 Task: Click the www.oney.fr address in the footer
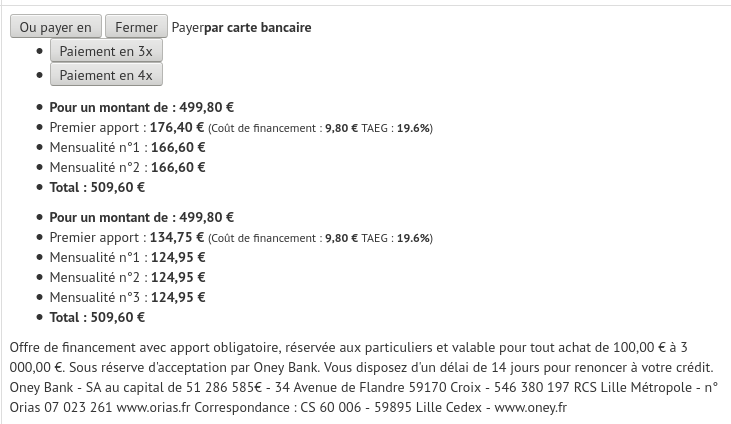[x=531, y=408]
